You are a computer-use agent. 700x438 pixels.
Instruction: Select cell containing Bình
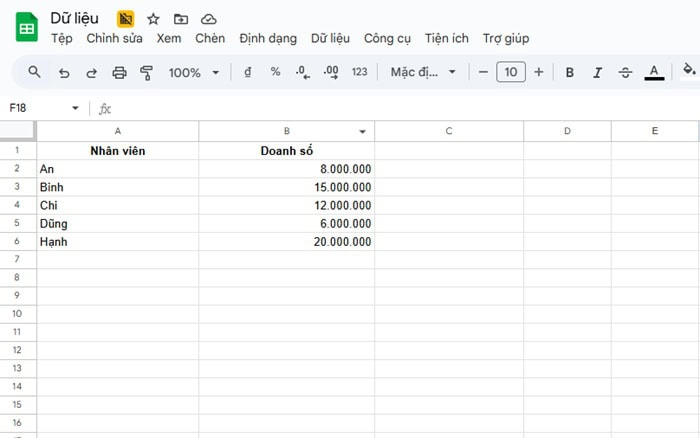[x=118, y=188]
